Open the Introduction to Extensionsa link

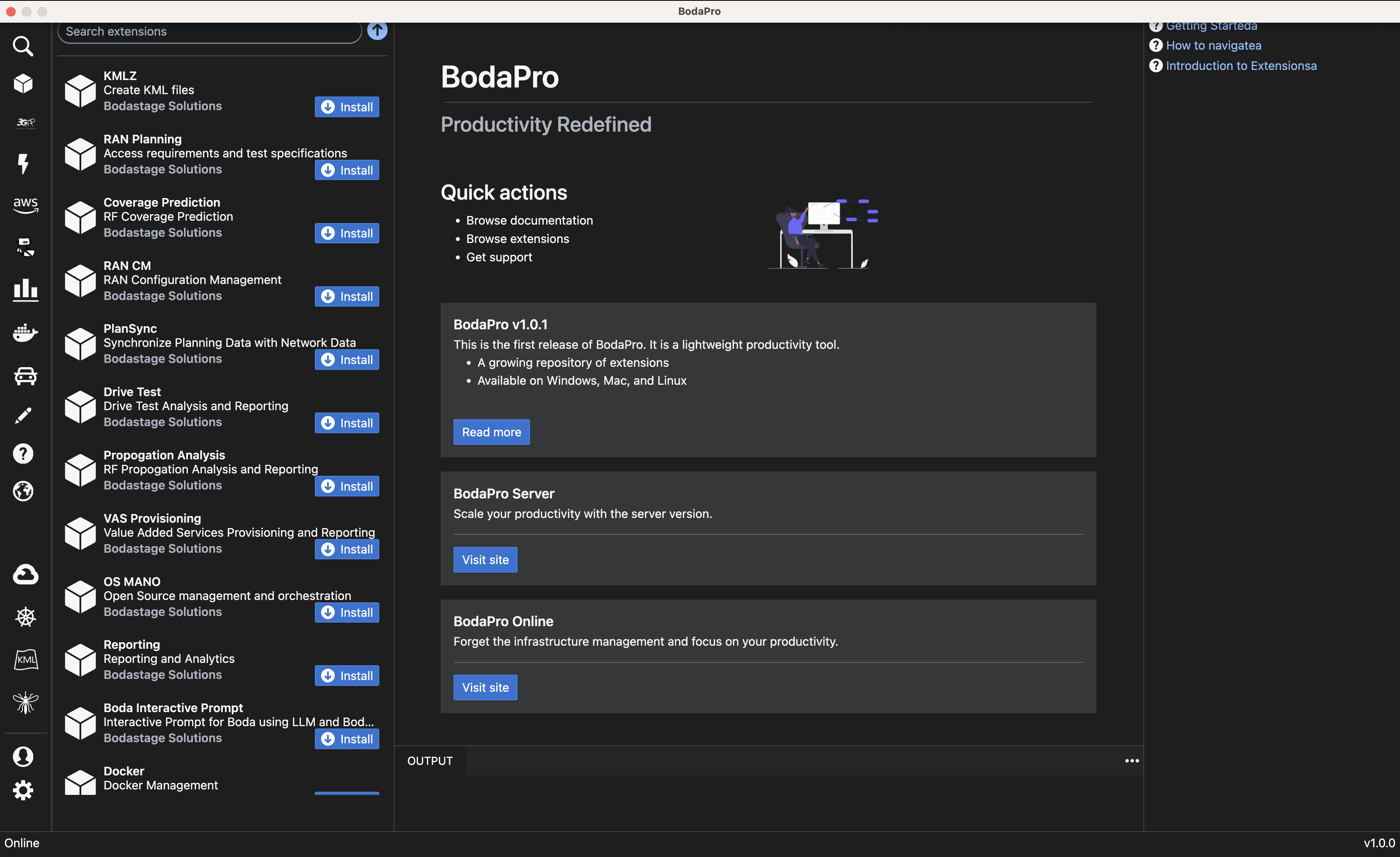(x=1241, y=66)
